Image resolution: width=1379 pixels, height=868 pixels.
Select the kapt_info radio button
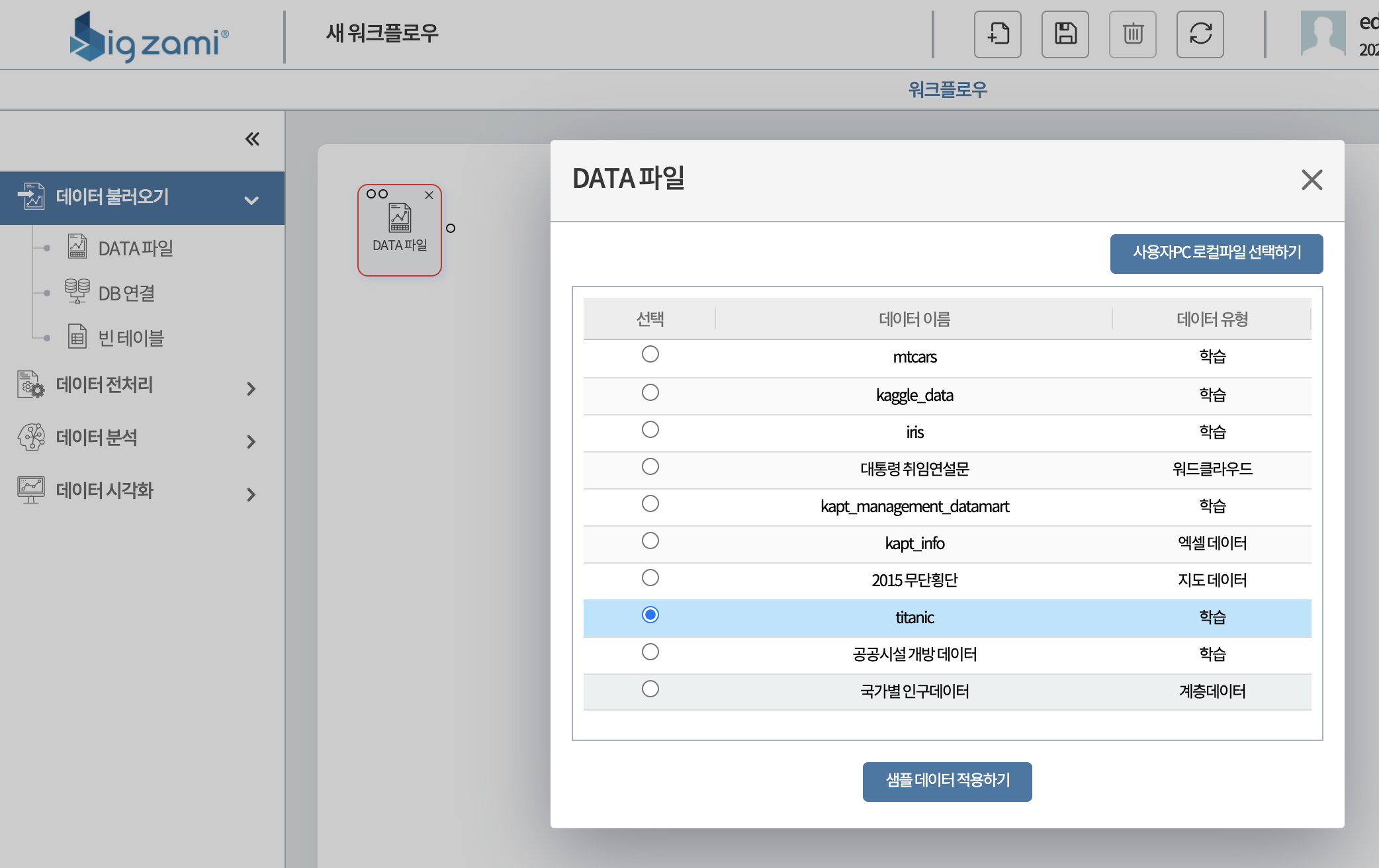[650, 541]
